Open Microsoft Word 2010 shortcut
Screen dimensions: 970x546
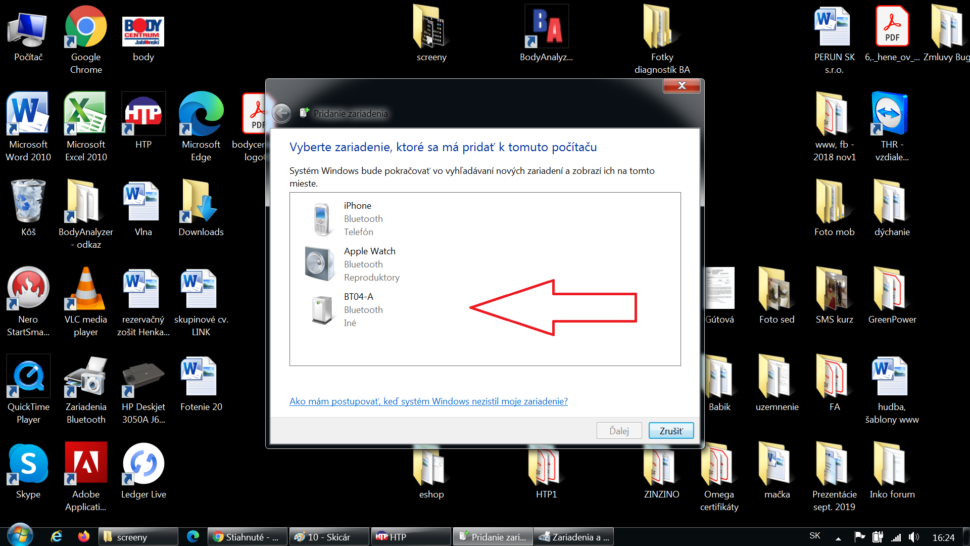28,127
